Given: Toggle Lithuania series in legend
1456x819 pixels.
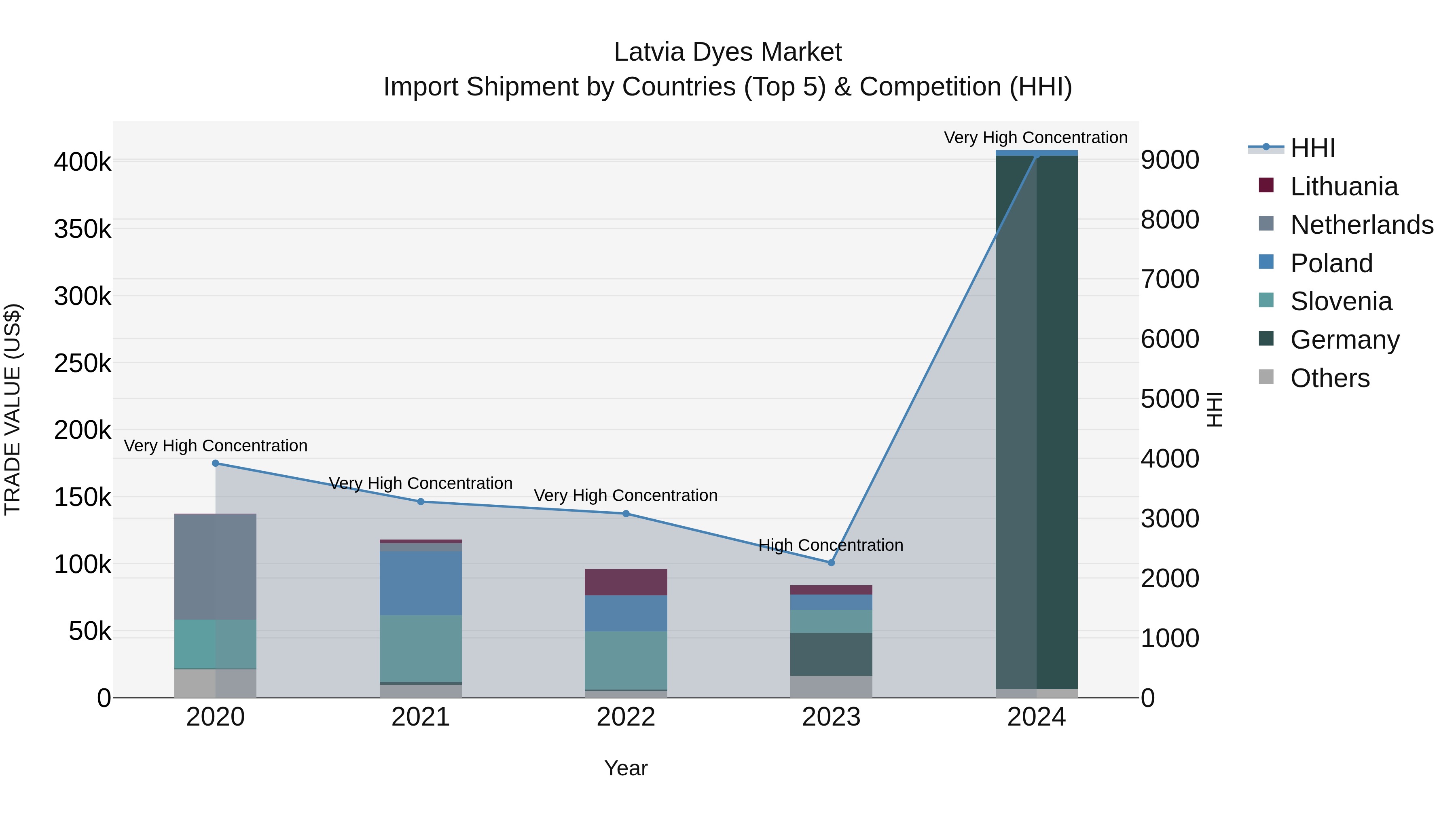Looking at the screenshot, I should [1328, 186].
